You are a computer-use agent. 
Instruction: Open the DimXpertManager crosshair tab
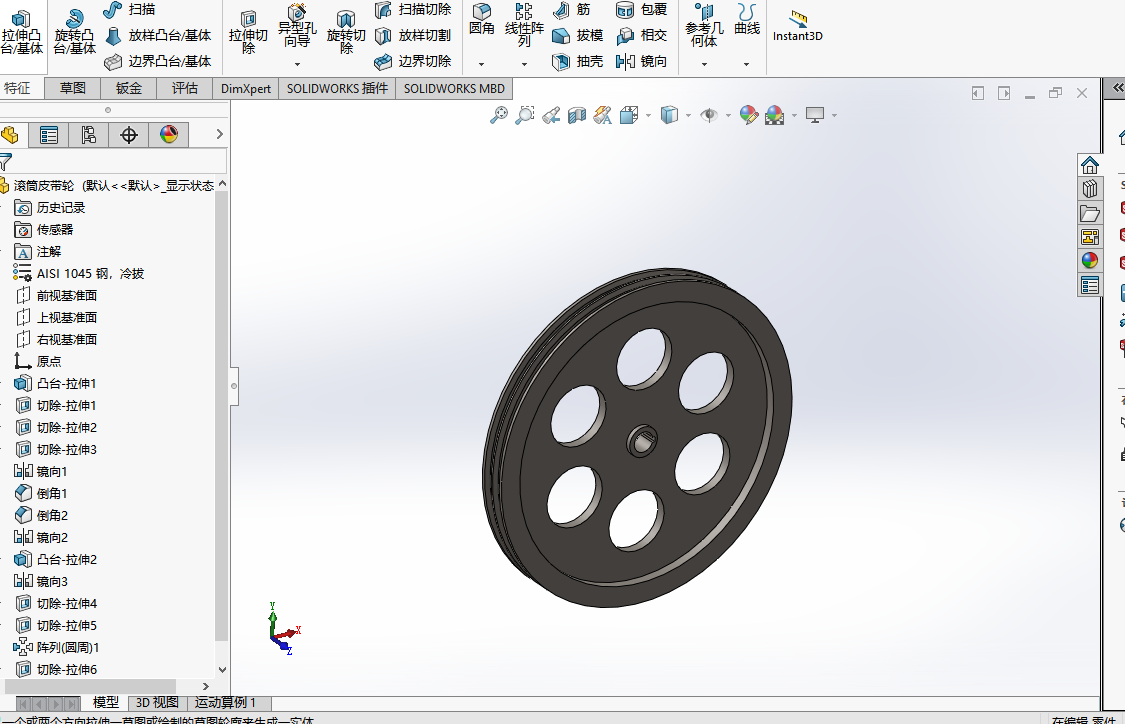(129, 135)
